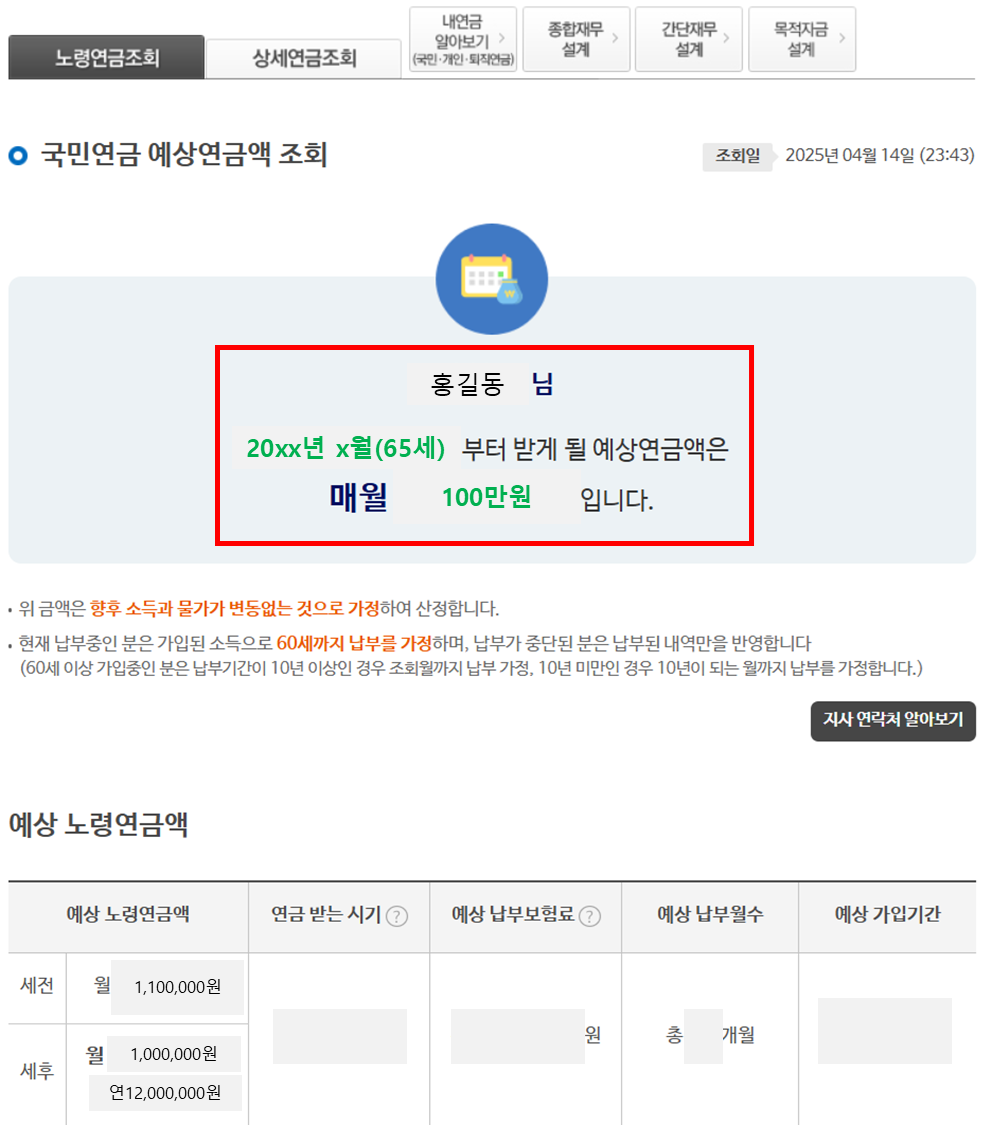992x1125 pixels.
Task: Open the 예상 납부보험료 help icon
Action: coord(590,915)
